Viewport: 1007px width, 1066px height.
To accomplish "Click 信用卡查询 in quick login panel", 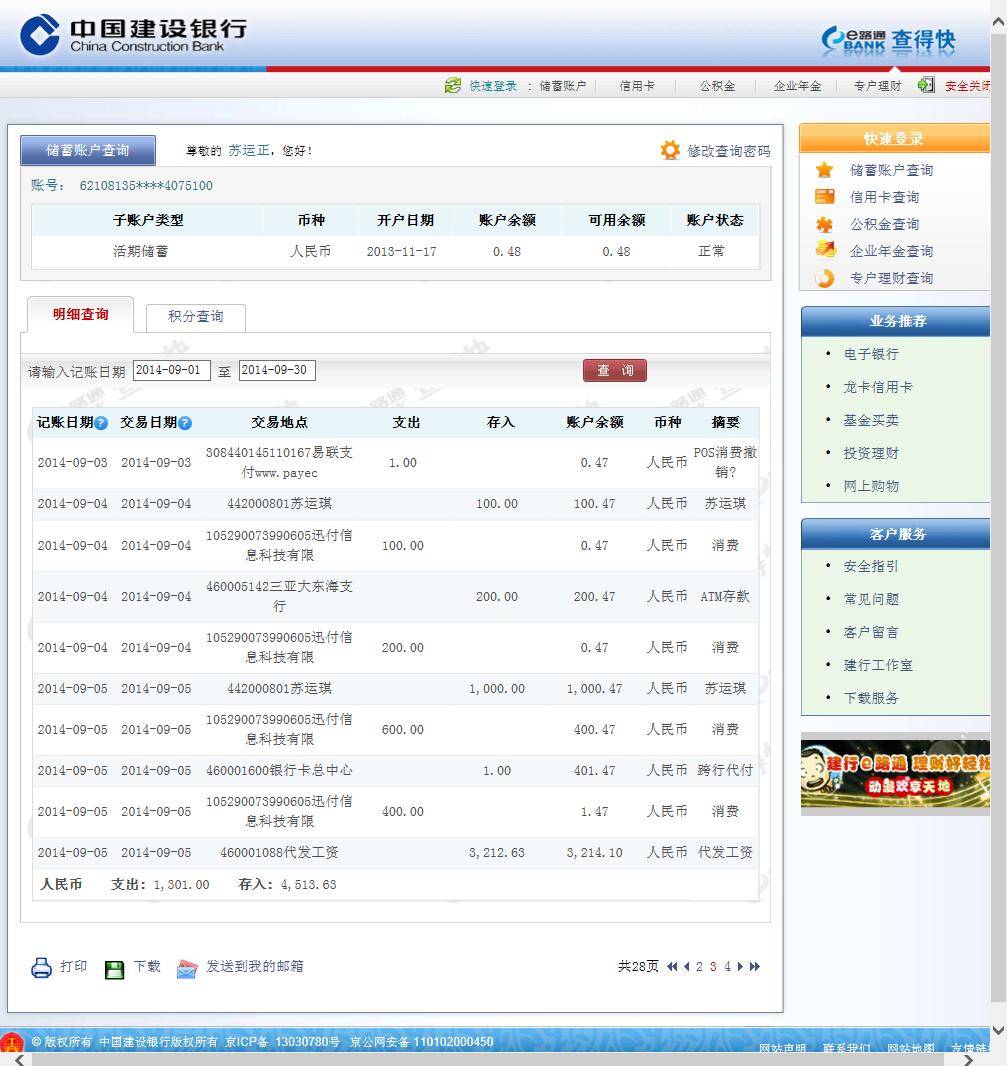I will coord(884,197).
